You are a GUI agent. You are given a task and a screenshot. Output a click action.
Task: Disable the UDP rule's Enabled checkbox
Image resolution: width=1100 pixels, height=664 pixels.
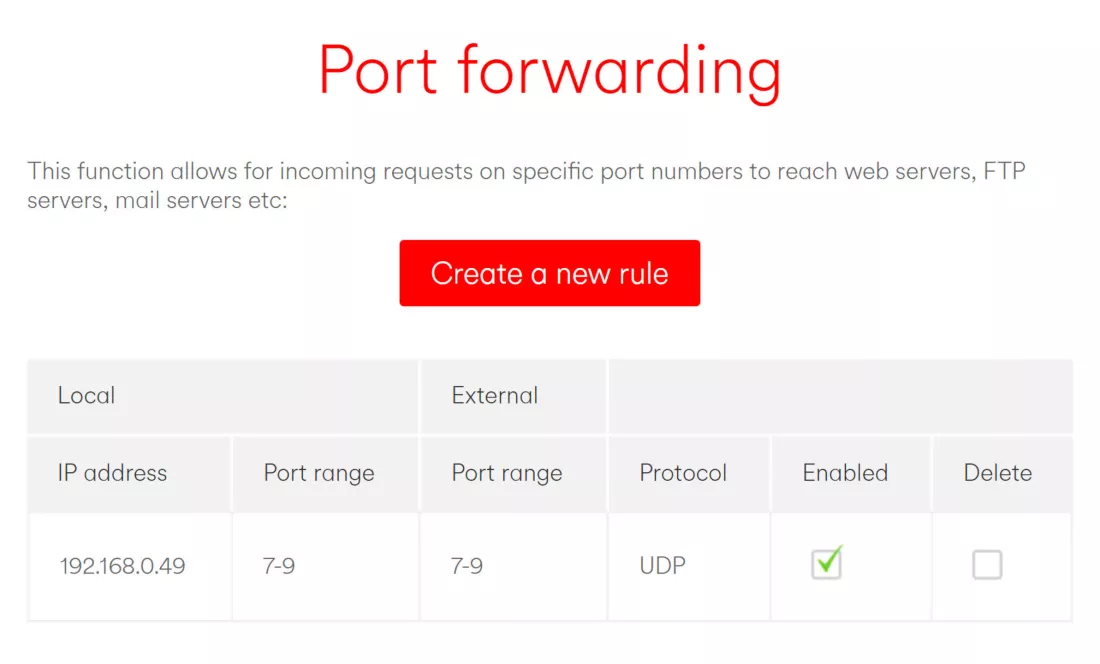click(x=826, y=564)
